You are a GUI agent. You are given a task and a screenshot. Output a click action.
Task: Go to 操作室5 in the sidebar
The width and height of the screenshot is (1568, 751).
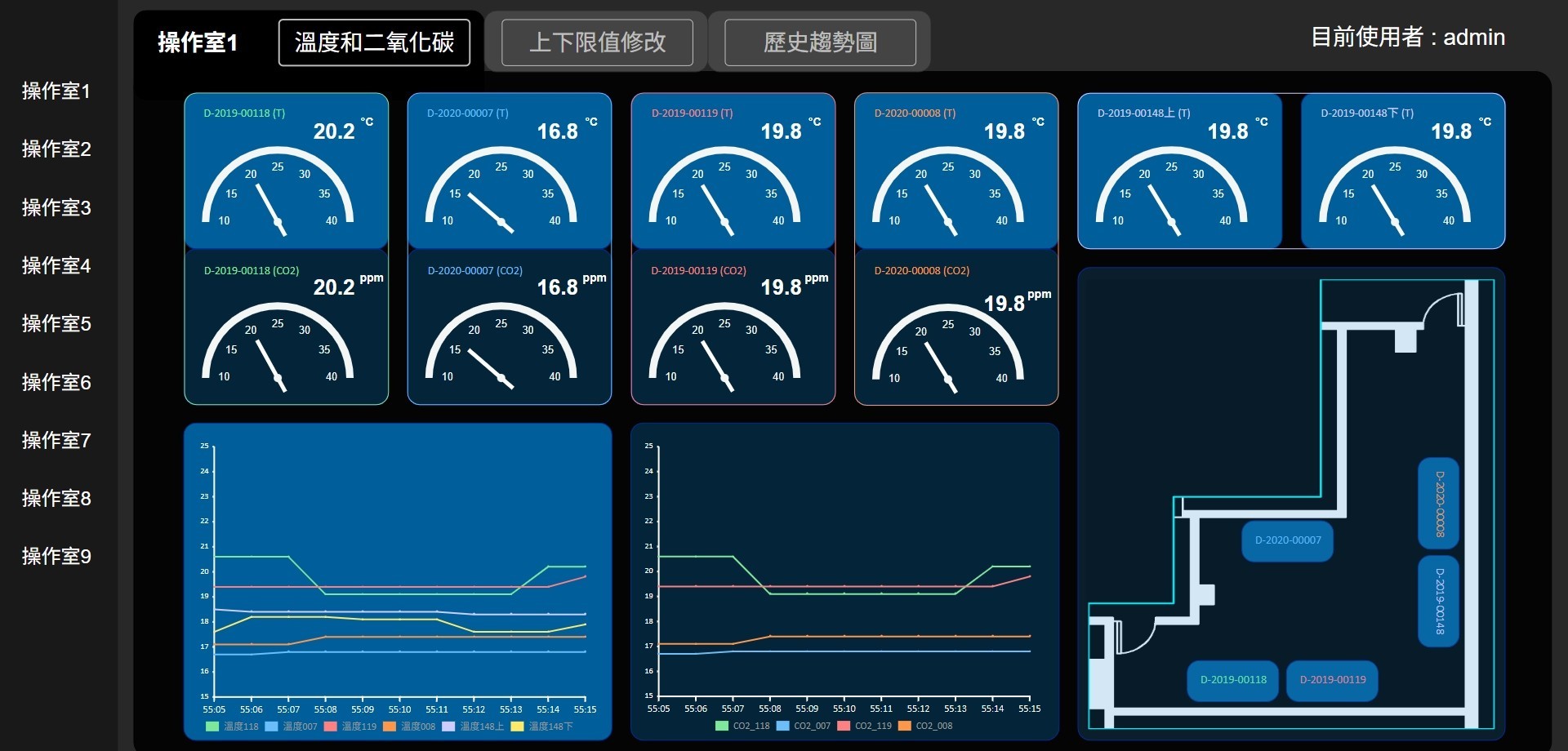(x=56, y=323)
